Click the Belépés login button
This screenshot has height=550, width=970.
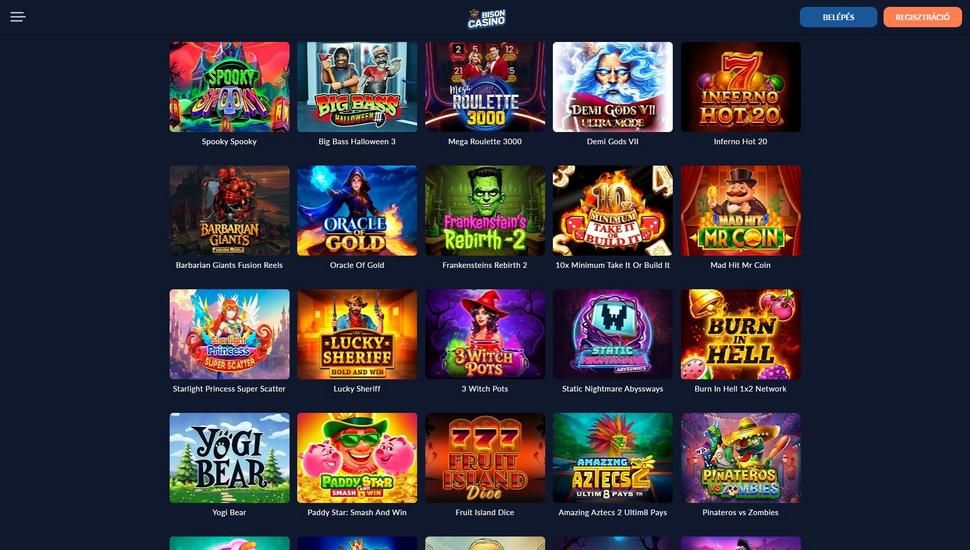838,17
